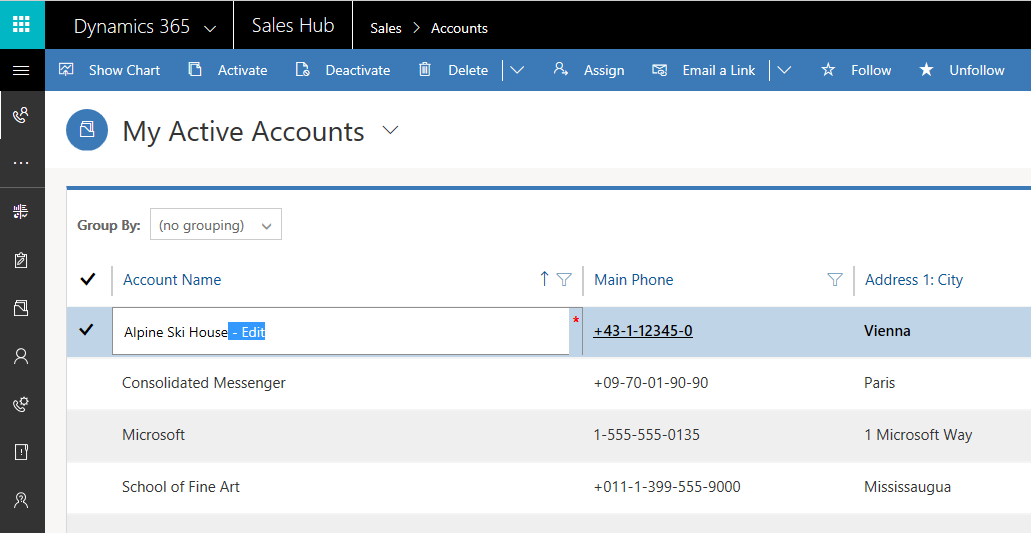
Task: Click the Follow star outline icon
Action: (x=828, y=70)
